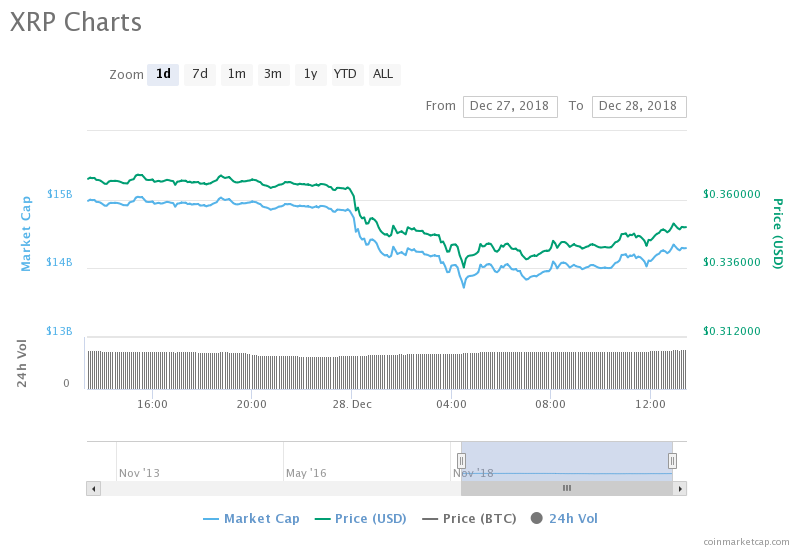
Task: Open the coinmarketcap.com credit link
Action: coord(746,542)
